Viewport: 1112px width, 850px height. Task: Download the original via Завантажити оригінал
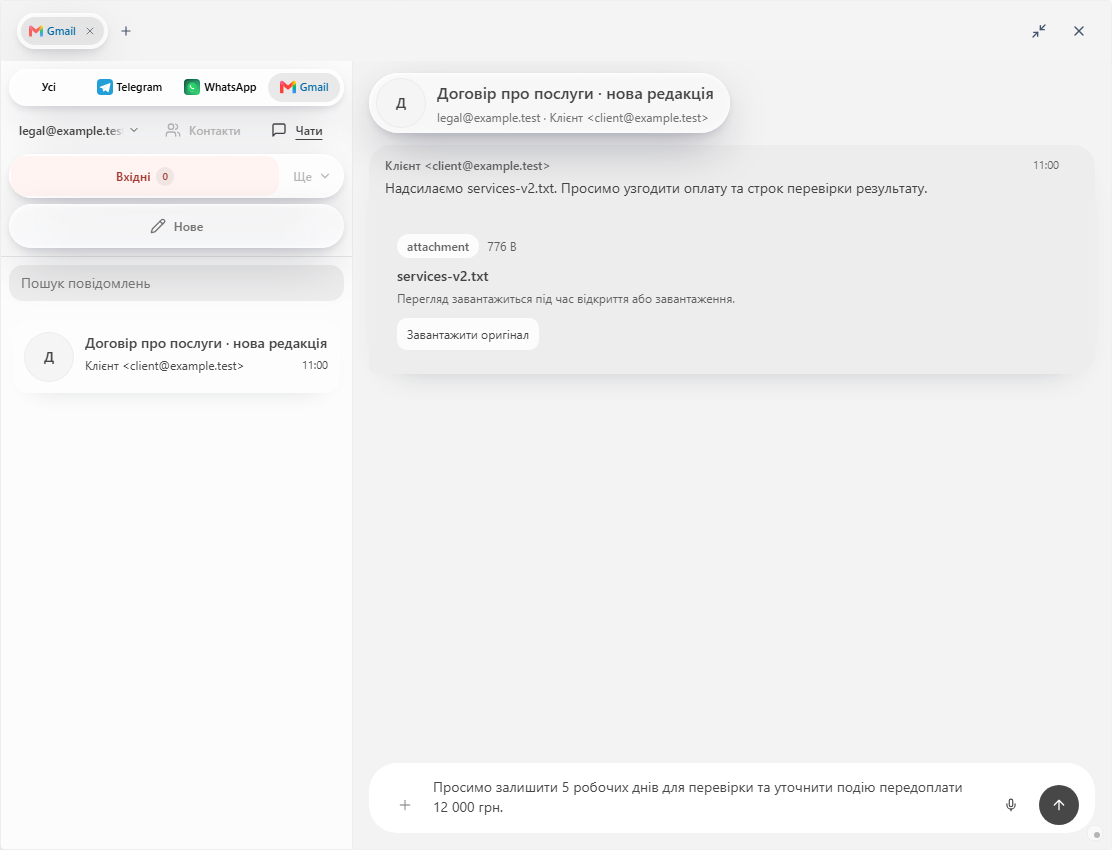[468, 335]
